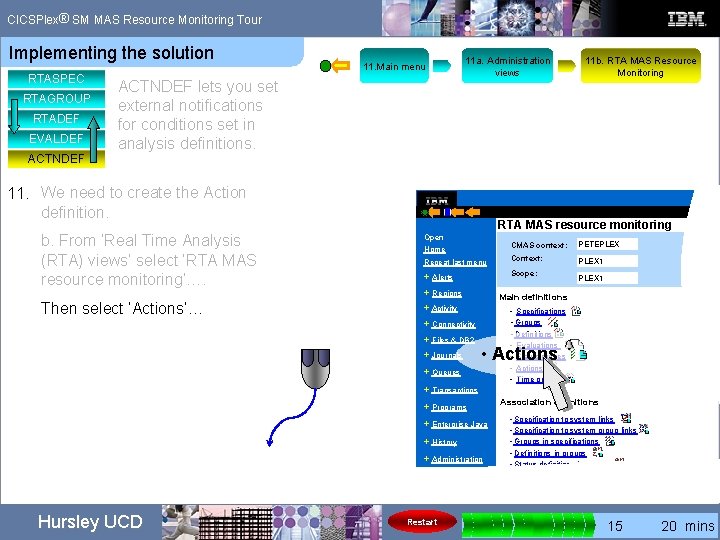
Task: Click the CMAS context field showing PETEPLEX
Action: tap(607, 244)
